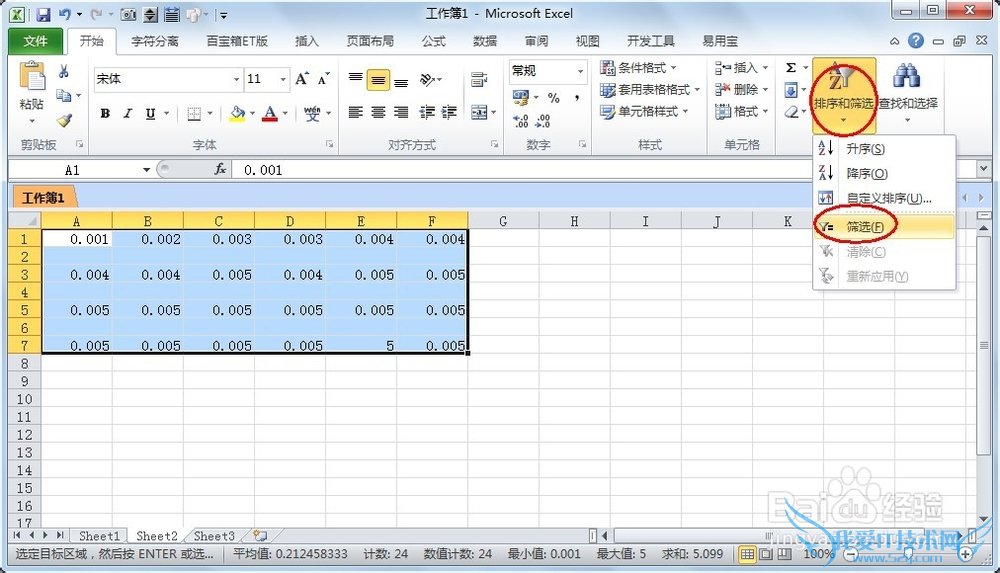
Task: Apply percent style with the % icon
Action: click(x=554, y=98)
